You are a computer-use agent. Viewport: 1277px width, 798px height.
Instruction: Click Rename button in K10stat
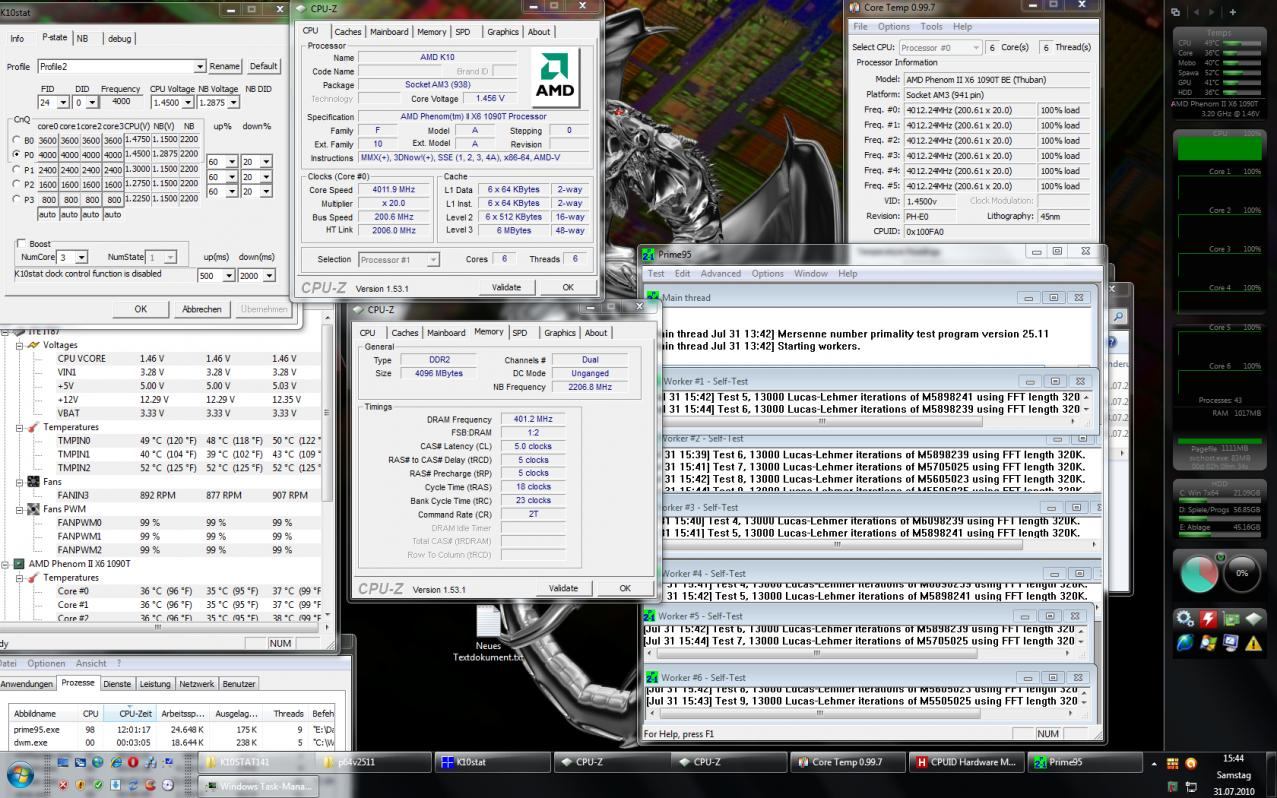pyautogui.click(x=224, y=66)
